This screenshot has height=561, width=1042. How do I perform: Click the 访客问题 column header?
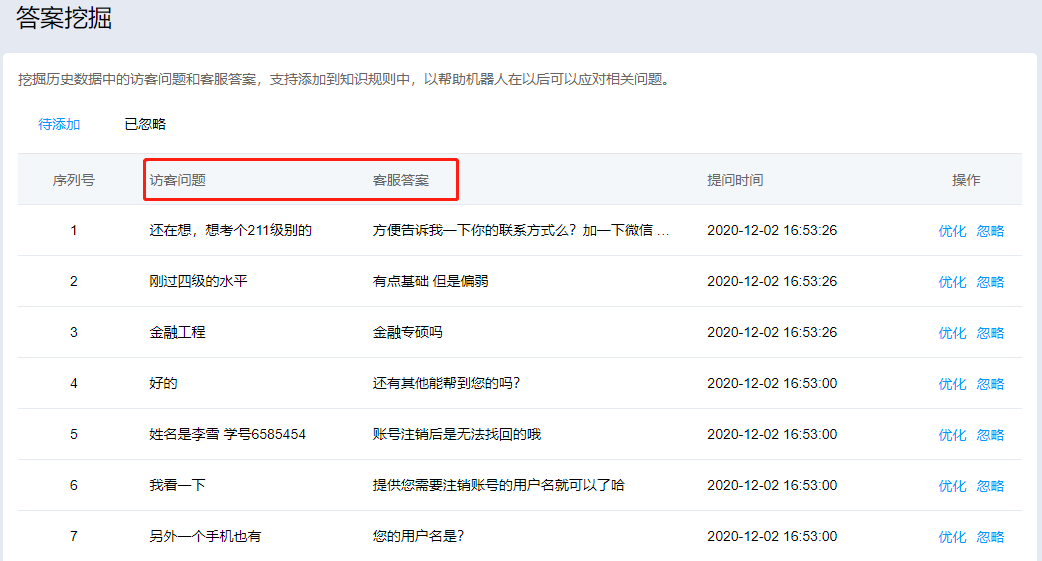coord(178,180)
